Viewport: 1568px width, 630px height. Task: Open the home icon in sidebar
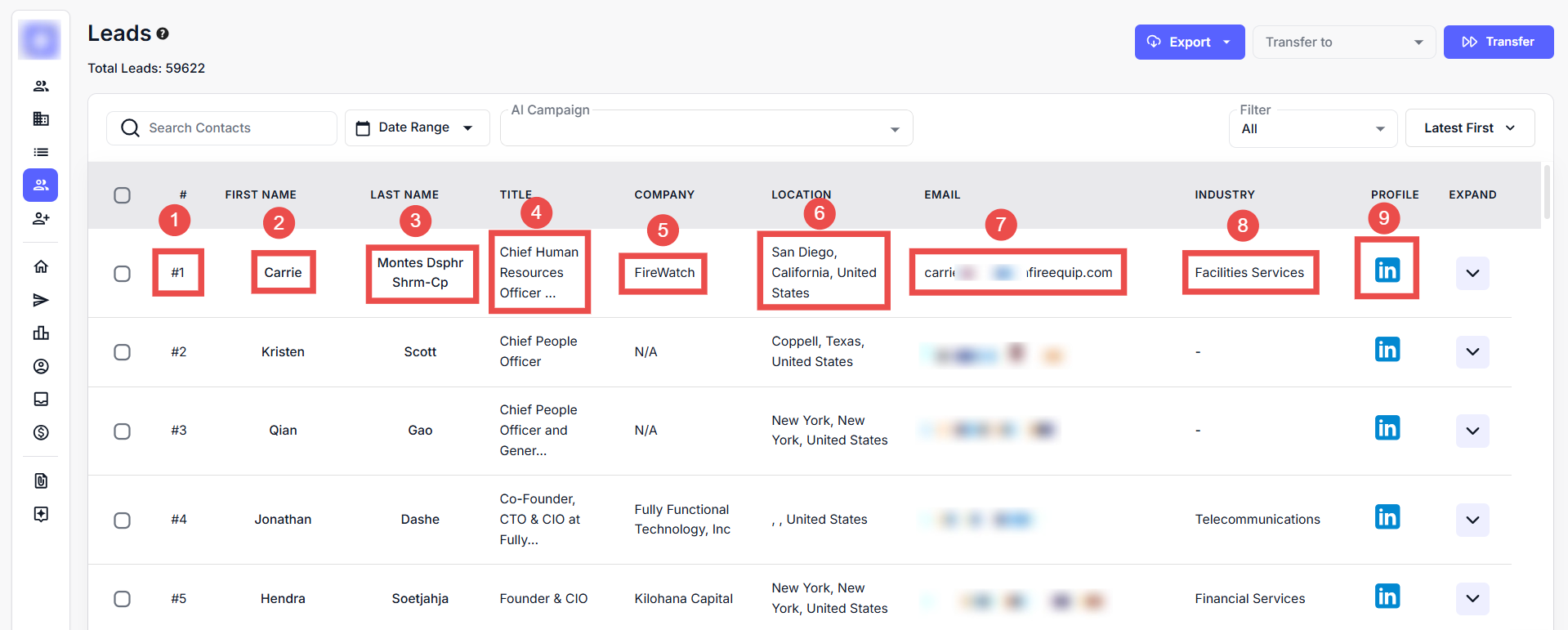[41, 266]
